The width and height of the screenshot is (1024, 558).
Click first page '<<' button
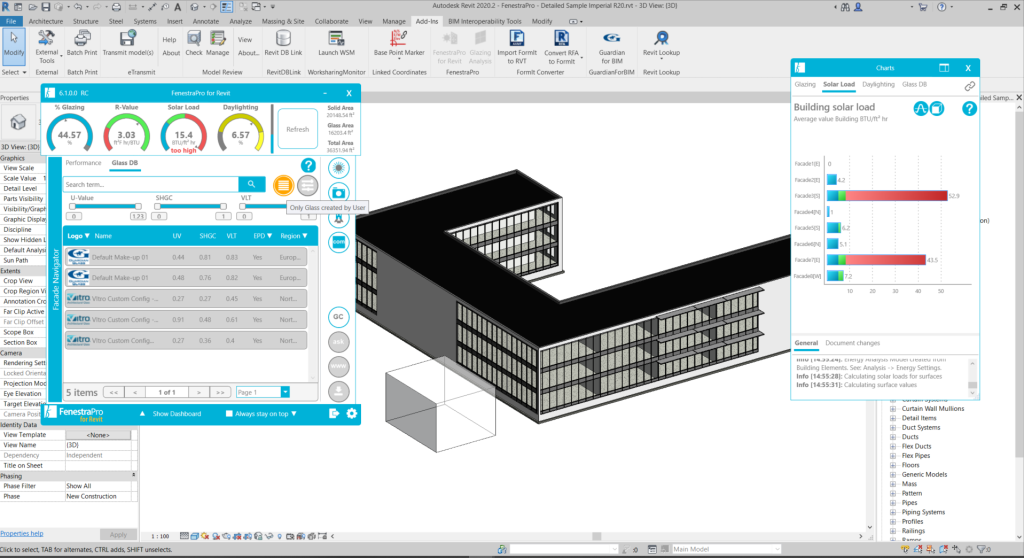(114, 393)
